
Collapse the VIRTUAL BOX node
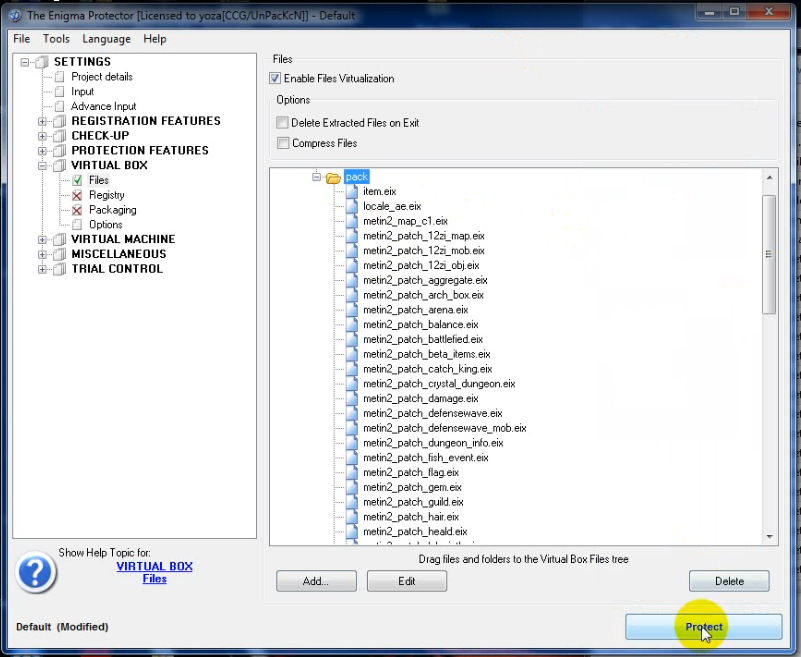[x=42, y=166]
